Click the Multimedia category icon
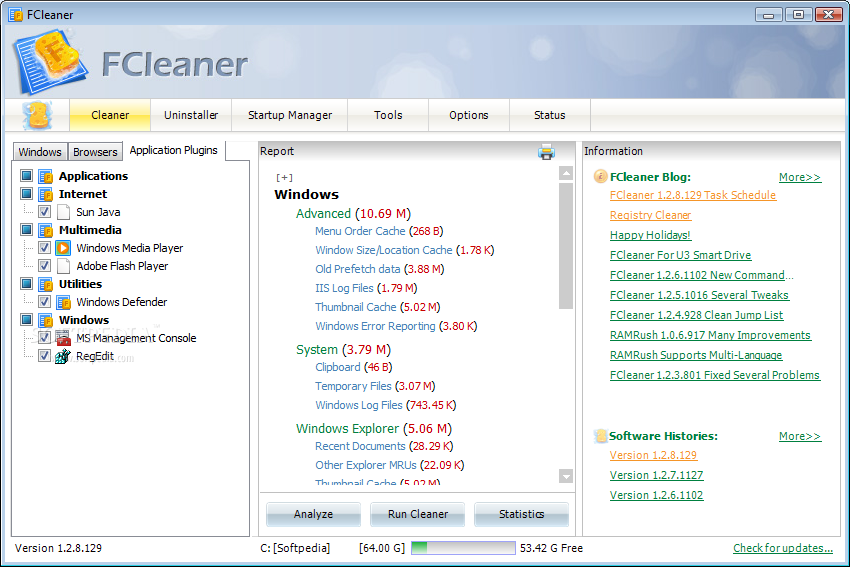This screenshot has width=850, height=567. 46,230
